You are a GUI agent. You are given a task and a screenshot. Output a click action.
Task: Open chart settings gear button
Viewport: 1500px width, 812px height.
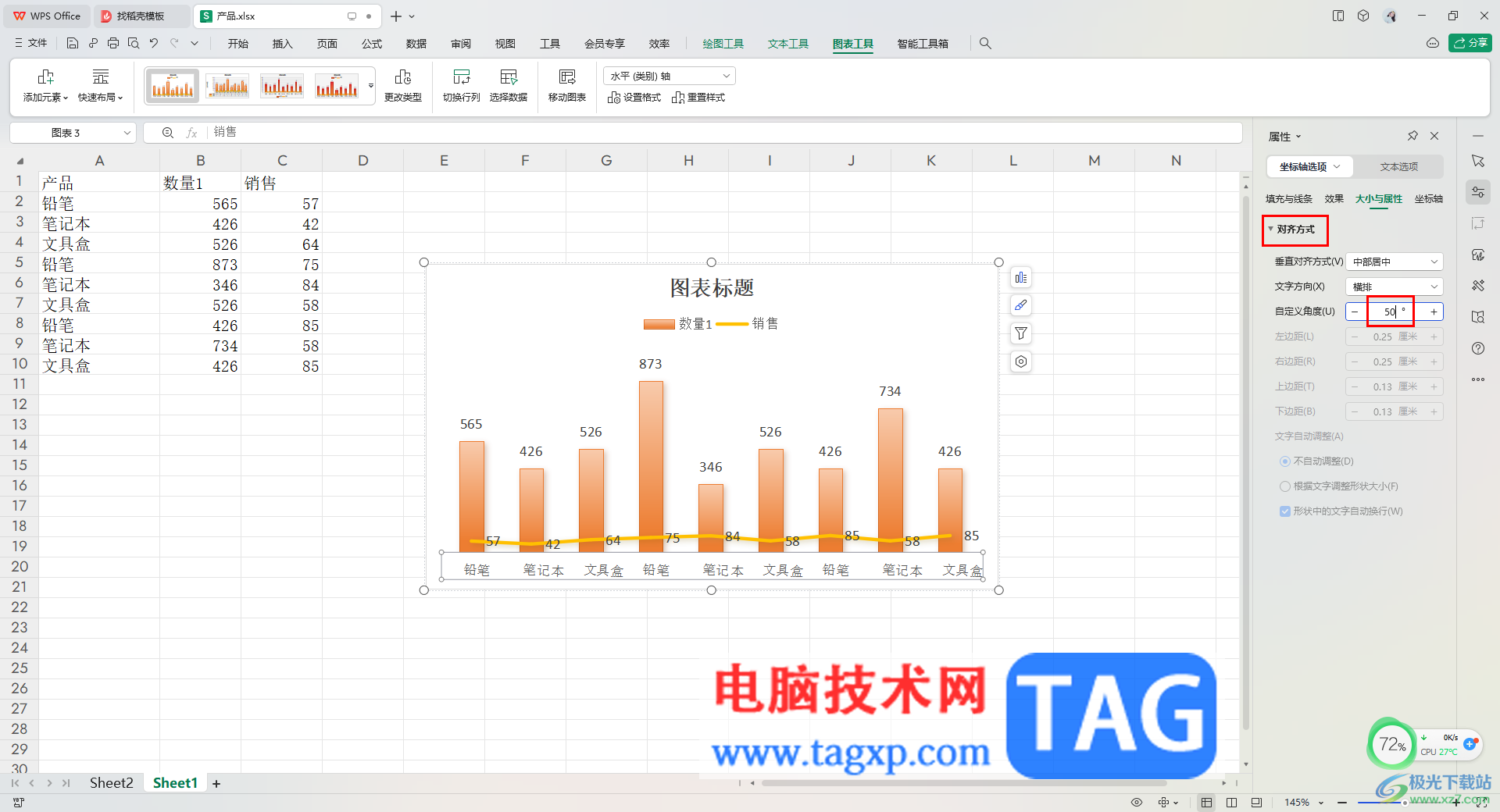tap(1021, 361)
